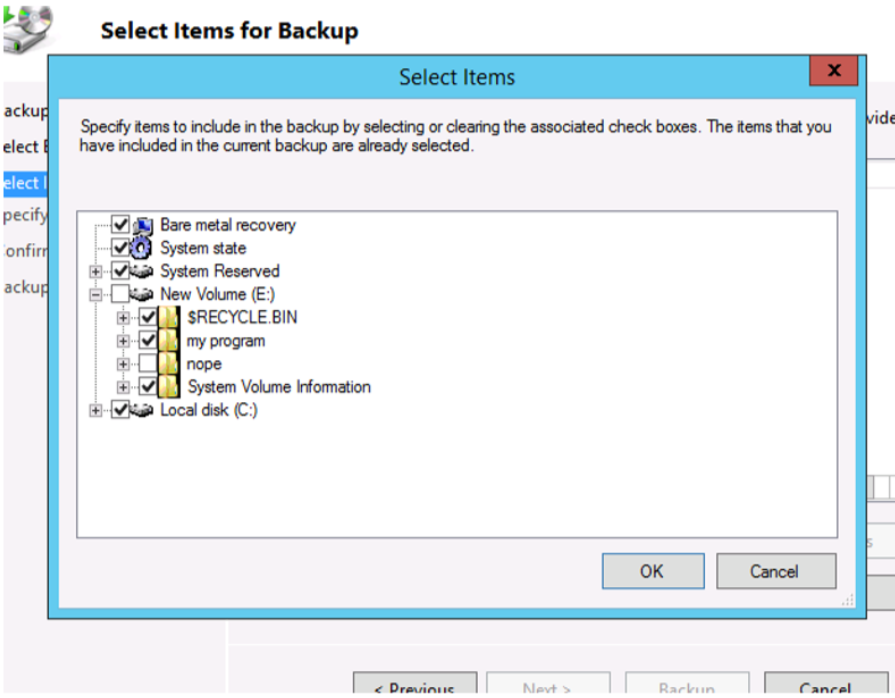Uncheck the System state checkbox
This screenshot has height=698, width=895.
(x=121, y=248)
